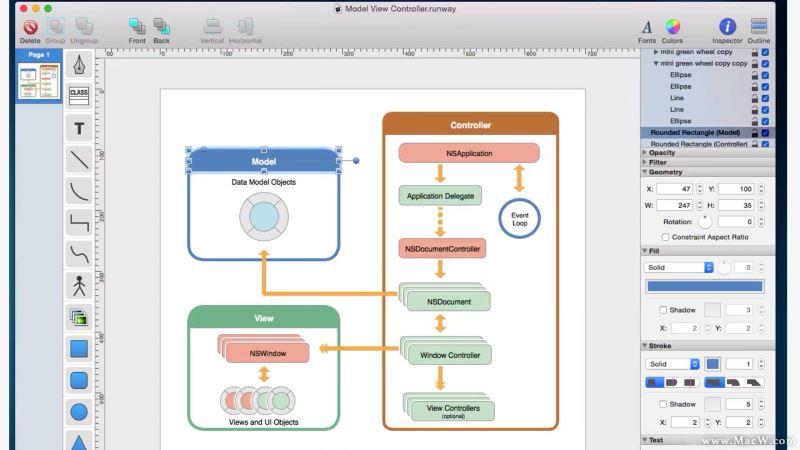
Task: Toggle visibility of Rounded Rectangle (Model)
Action: point(765,133)
